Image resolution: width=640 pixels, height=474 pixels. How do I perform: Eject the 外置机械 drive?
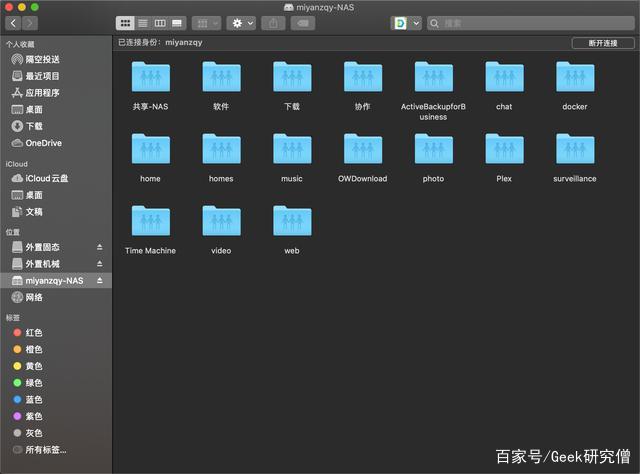[100, 264]
